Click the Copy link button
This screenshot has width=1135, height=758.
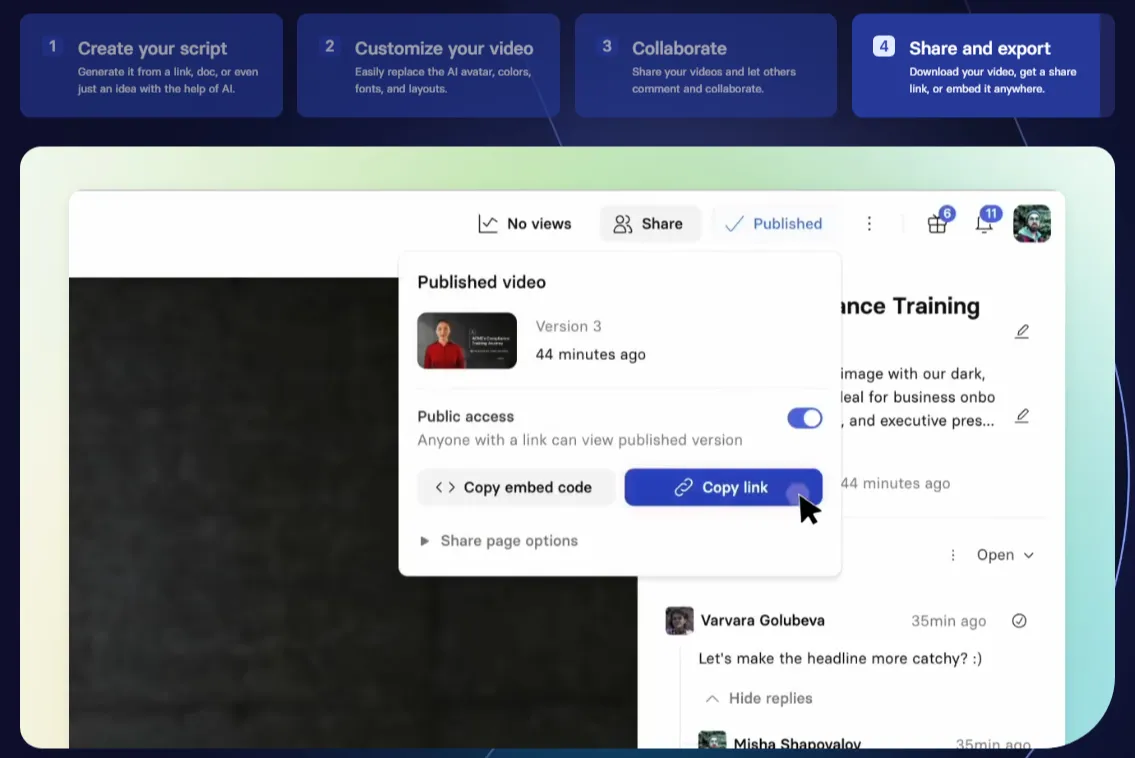(x=723, y=487)
